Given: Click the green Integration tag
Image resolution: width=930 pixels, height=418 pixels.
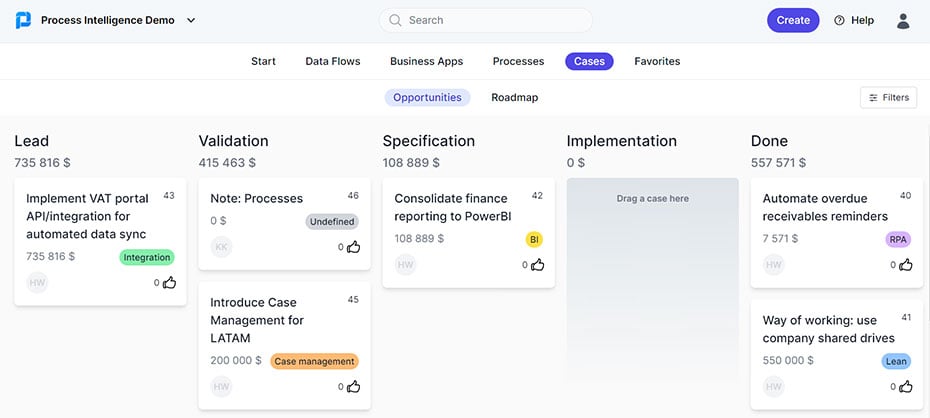Looking at the screenshot, I should (x=146, y=257).
